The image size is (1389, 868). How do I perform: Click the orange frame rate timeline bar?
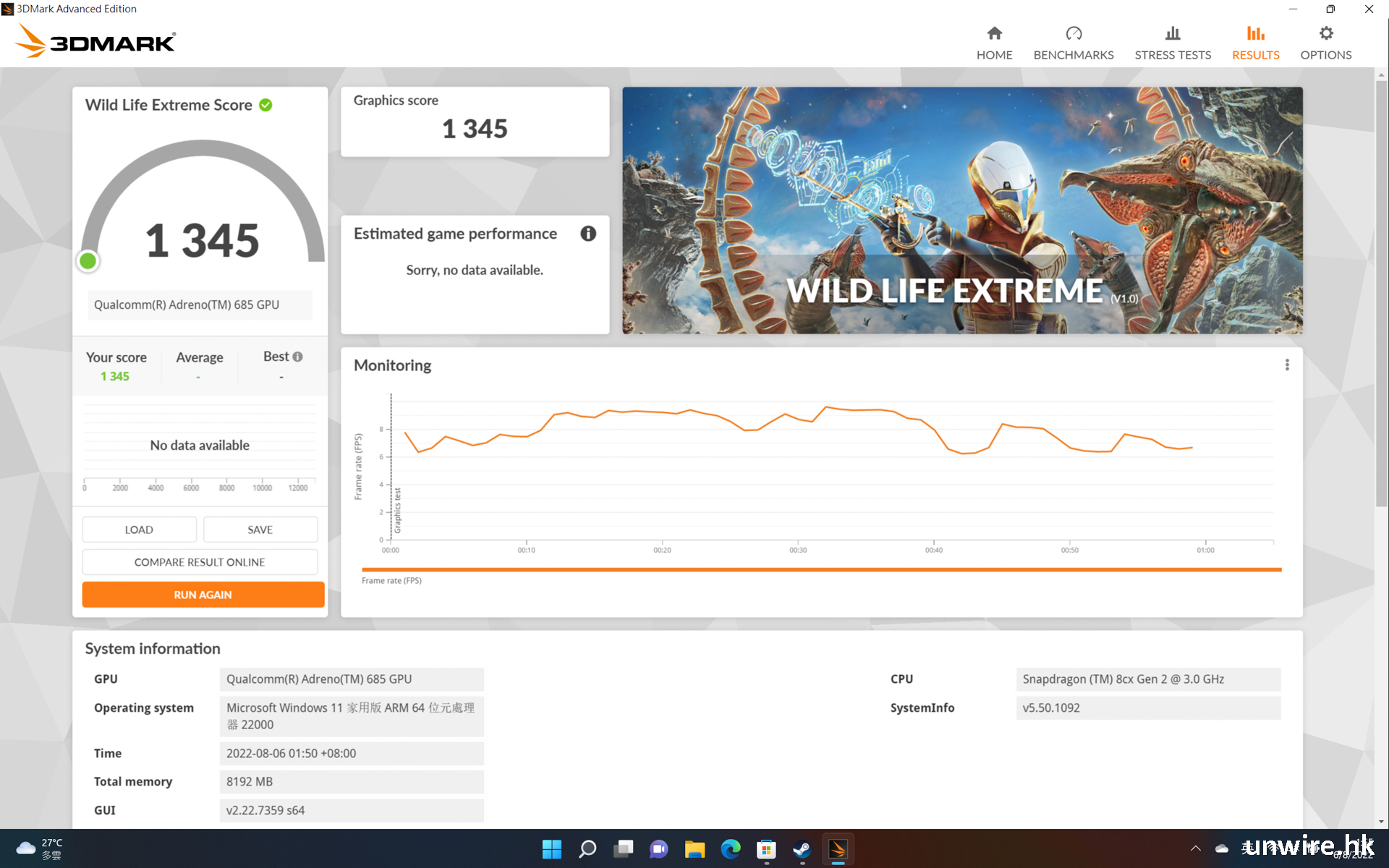(821, 570)
